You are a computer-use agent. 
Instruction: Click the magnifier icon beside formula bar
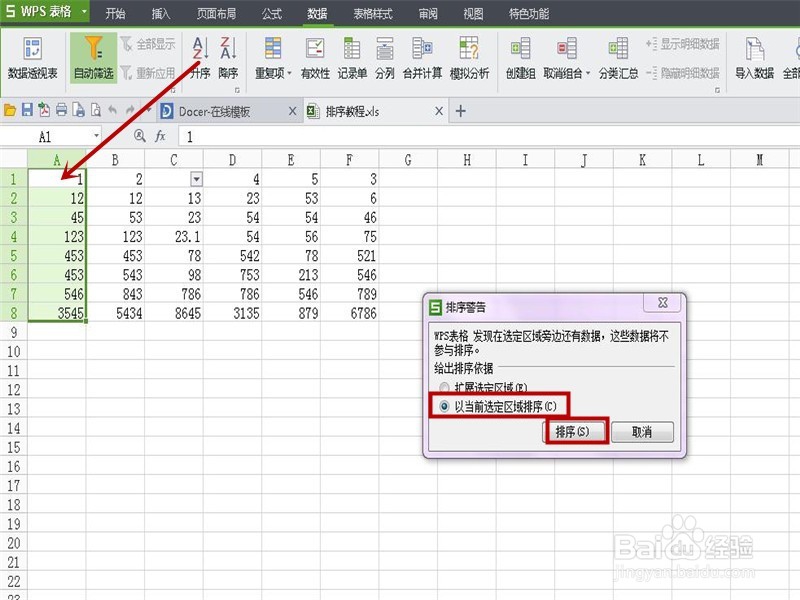tap(140, 136)
